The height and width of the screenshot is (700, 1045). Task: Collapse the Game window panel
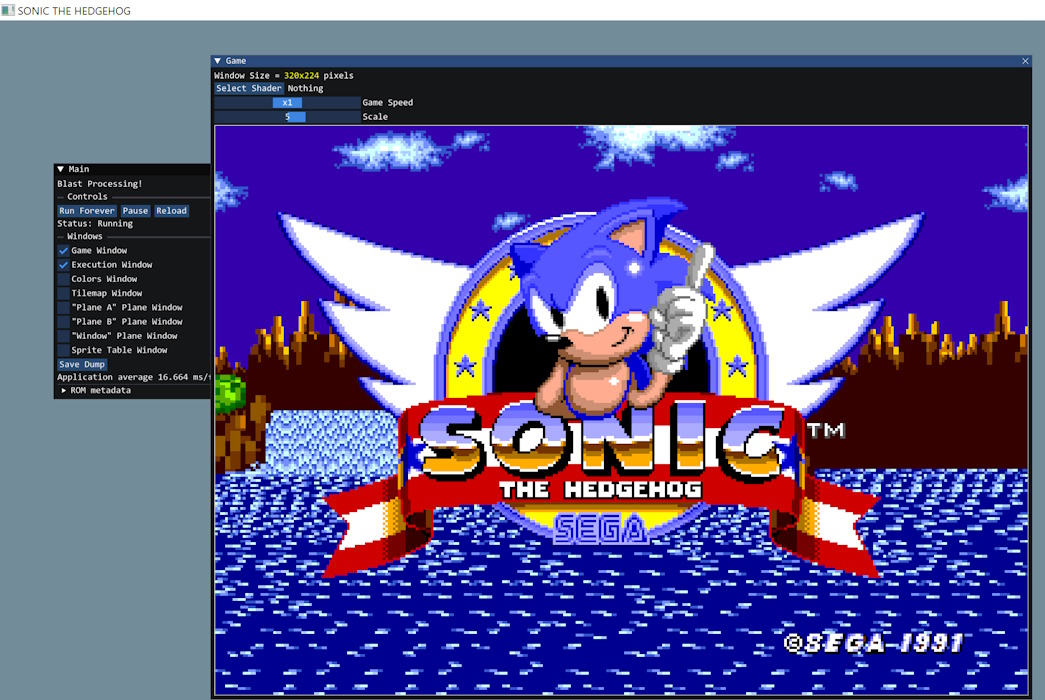218,60
